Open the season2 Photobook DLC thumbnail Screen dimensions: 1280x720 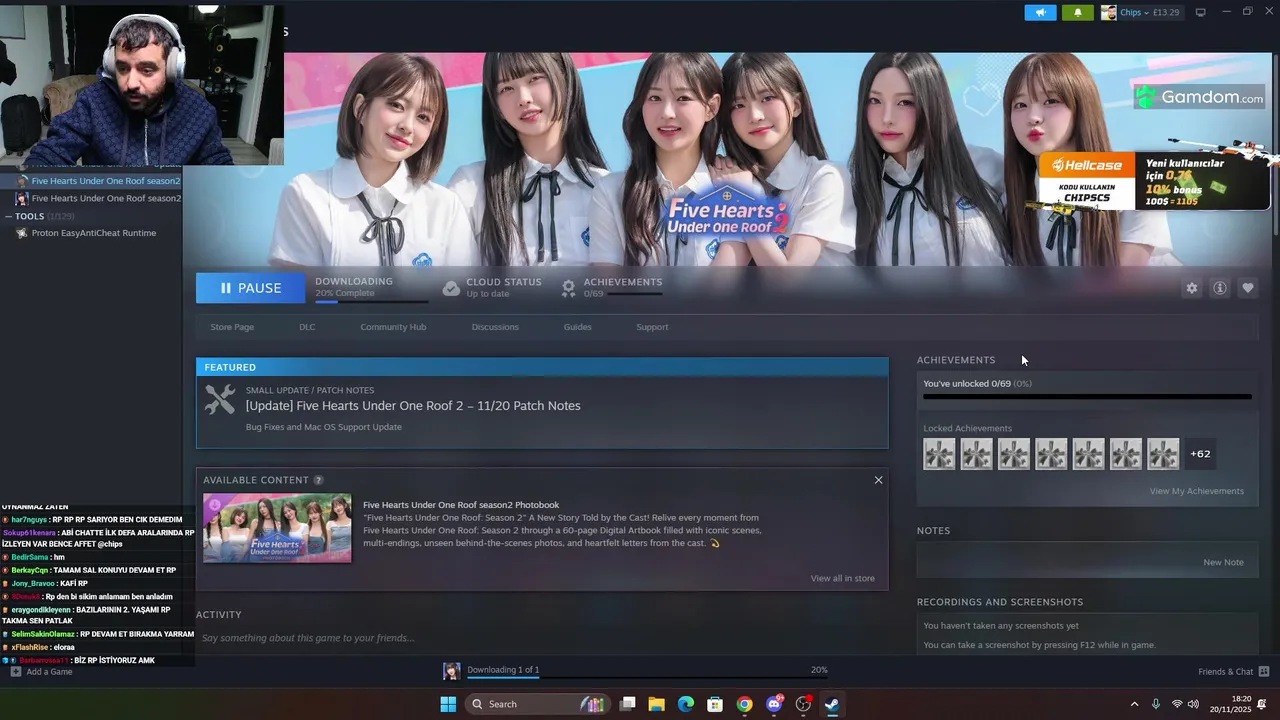pyautogui.click(x=277, y=528)
